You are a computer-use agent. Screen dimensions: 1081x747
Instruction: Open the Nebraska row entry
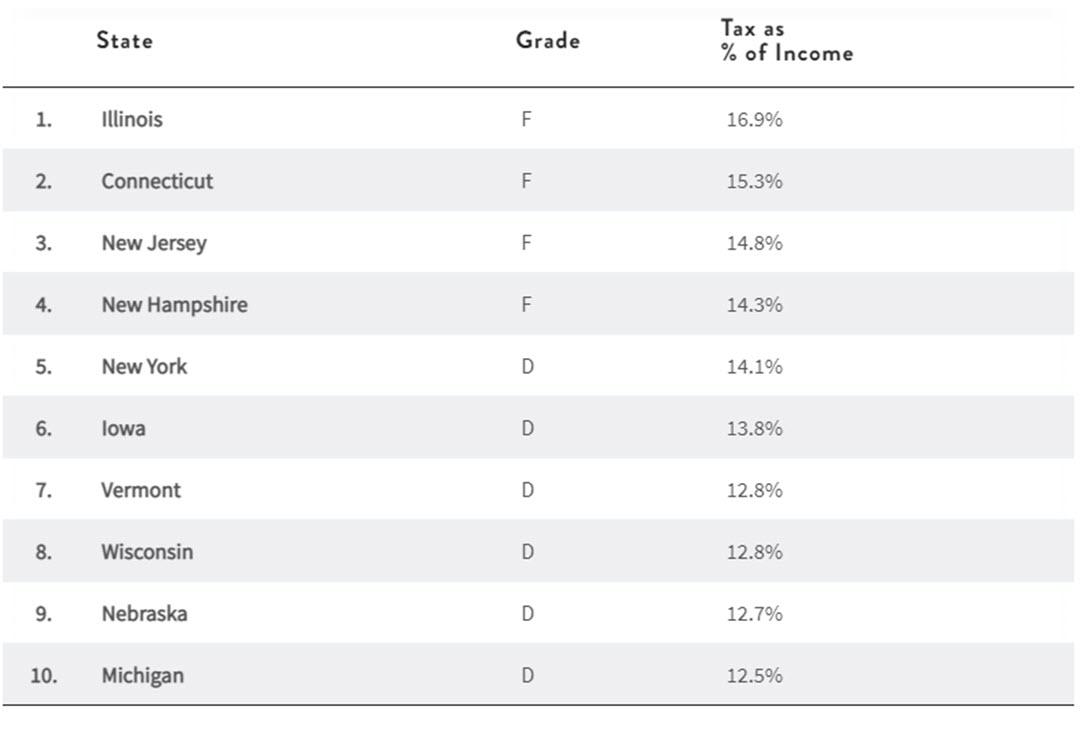tap(144, 614)
